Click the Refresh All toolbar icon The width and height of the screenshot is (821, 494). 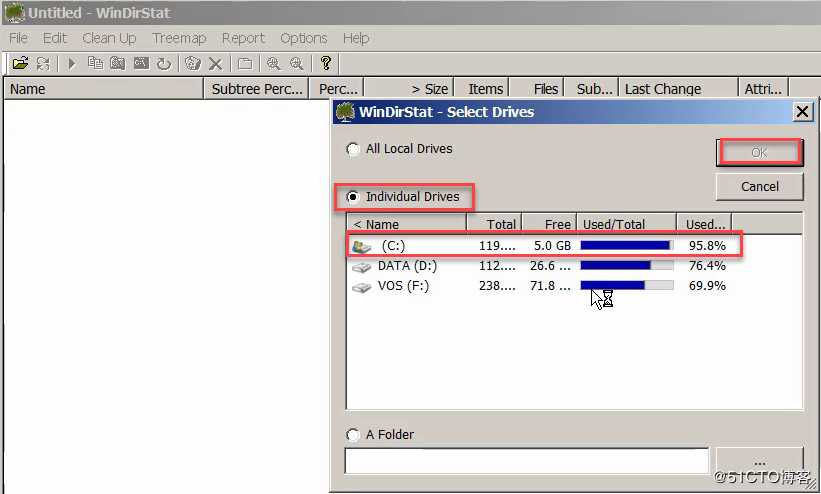(43, 64)
